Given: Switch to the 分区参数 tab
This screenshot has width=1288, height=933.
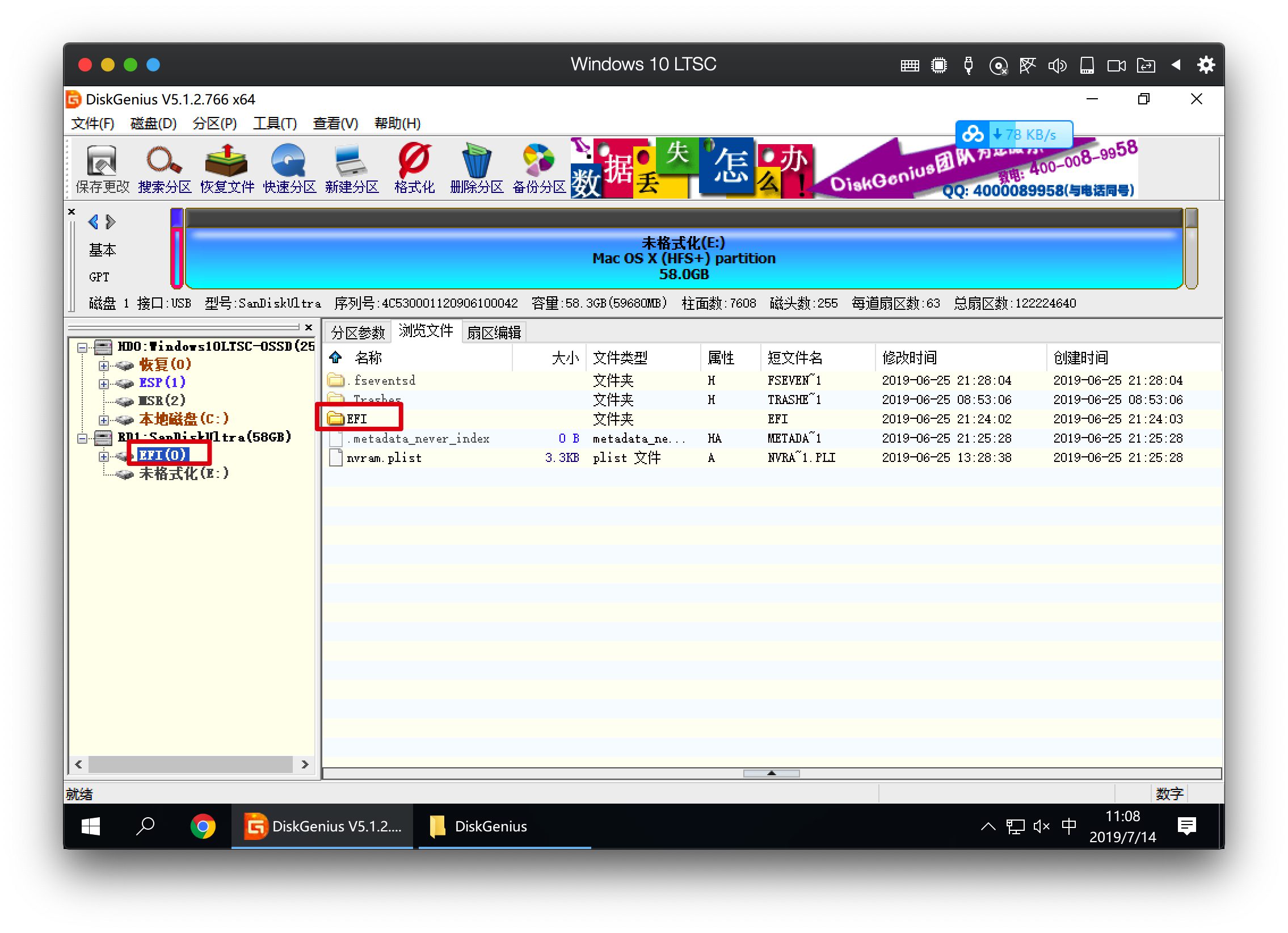Looking at the screenshot, I should (358, 332).
